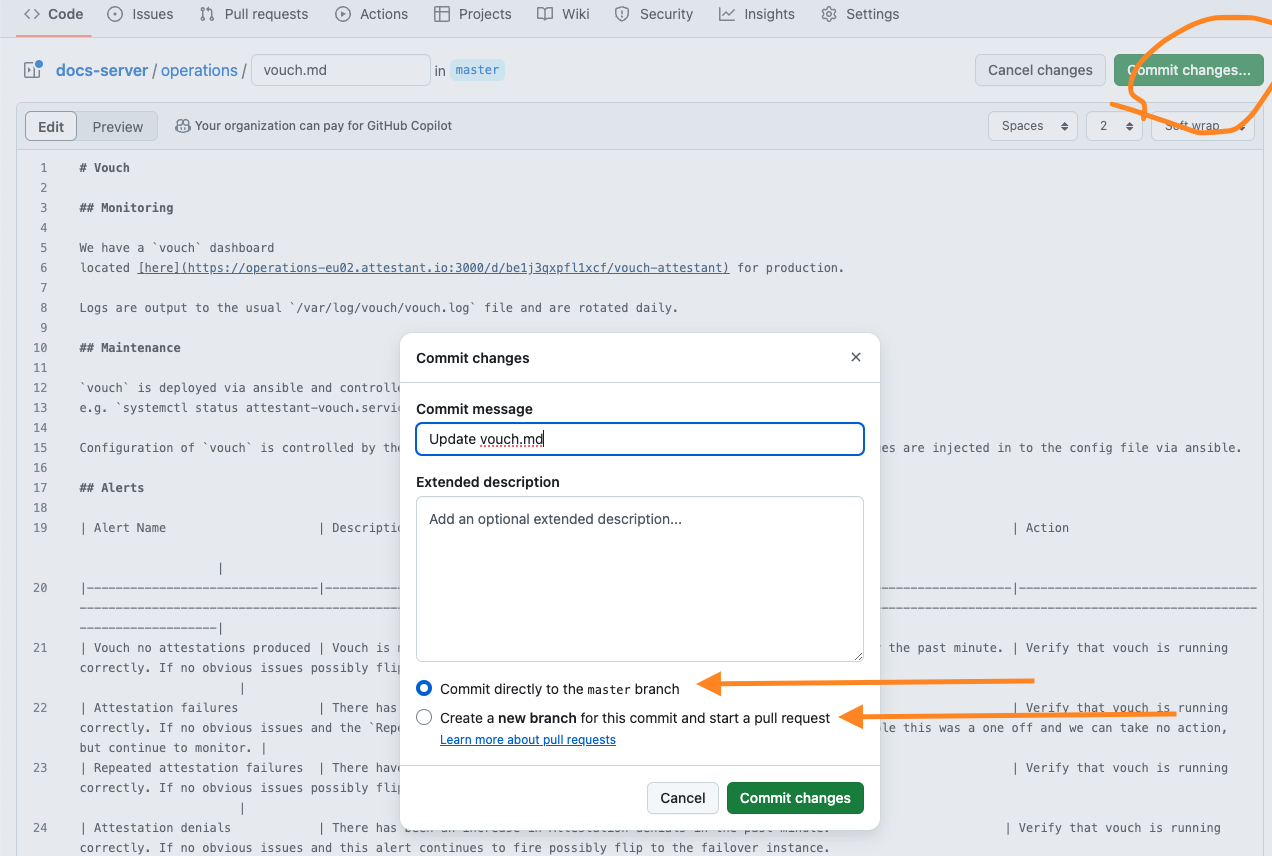Click the Security shield icon

click(622, 14)
